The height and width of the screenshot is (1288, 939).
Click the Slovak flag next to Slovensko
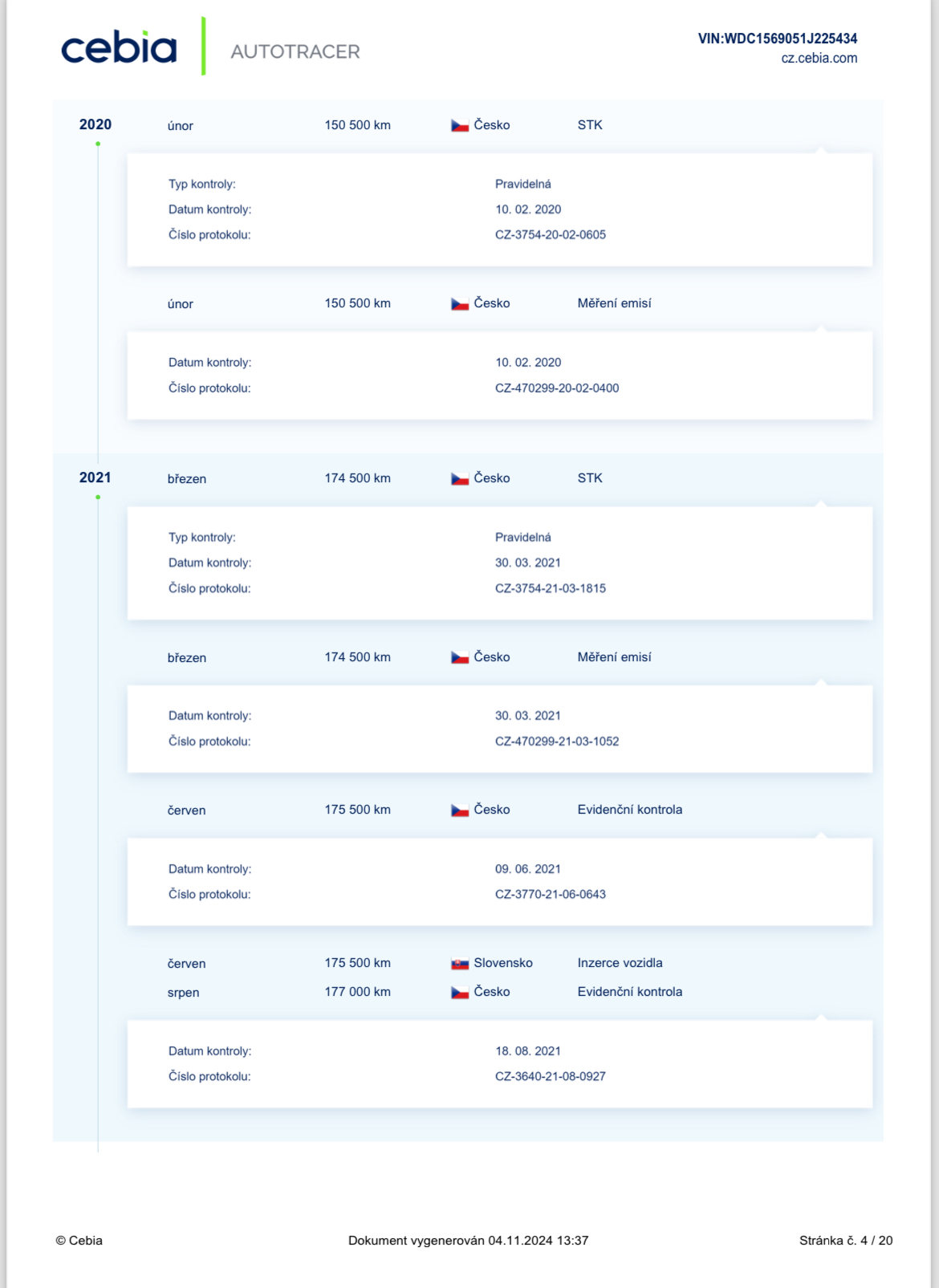click(460, 963)
